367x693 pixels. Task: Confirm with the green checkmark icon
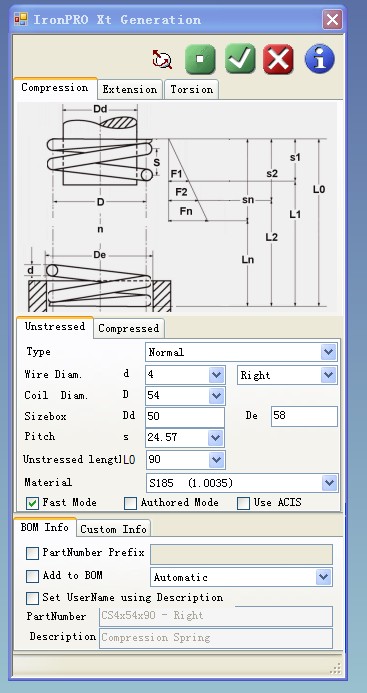tap(240, 58)
